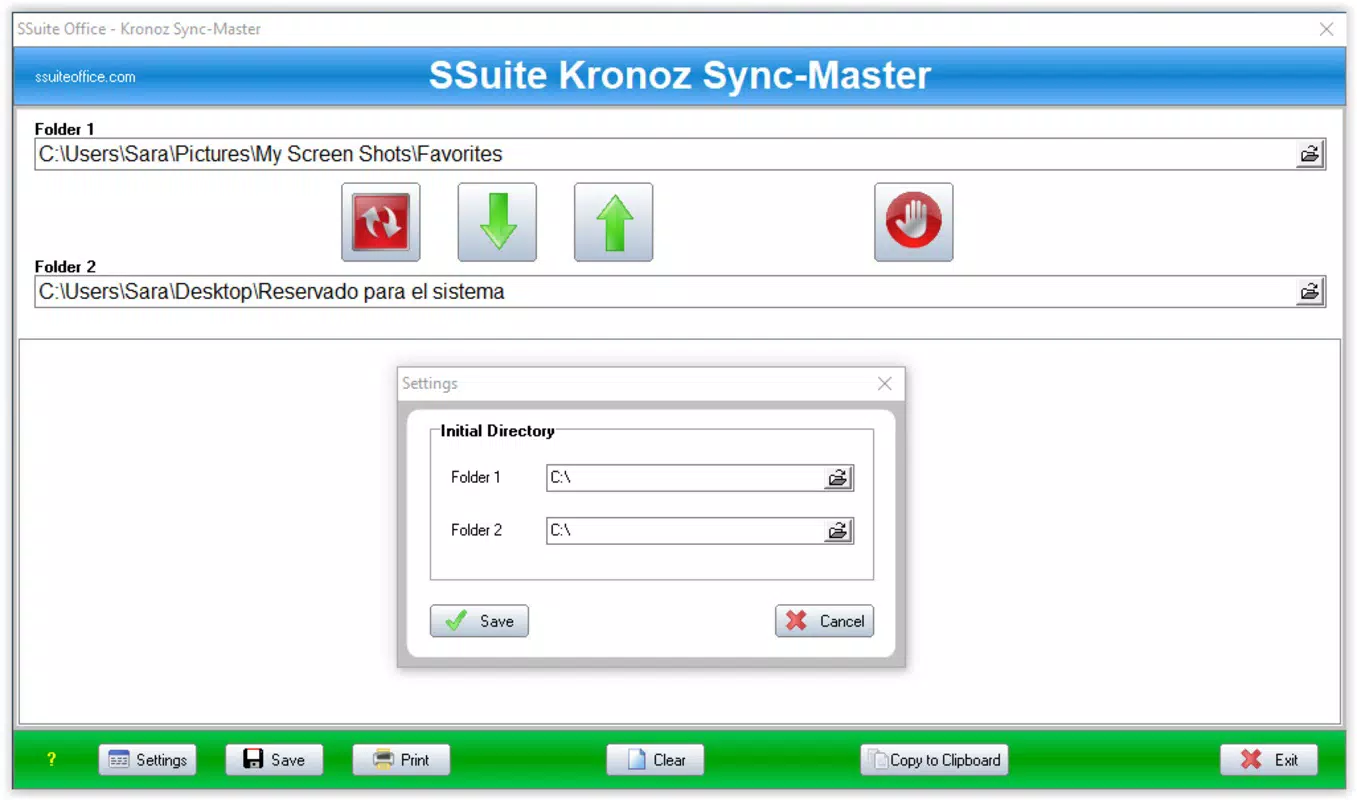Click the green down arrow sync button
Viewport: 1357px width, 800px height.
(497, 222)
